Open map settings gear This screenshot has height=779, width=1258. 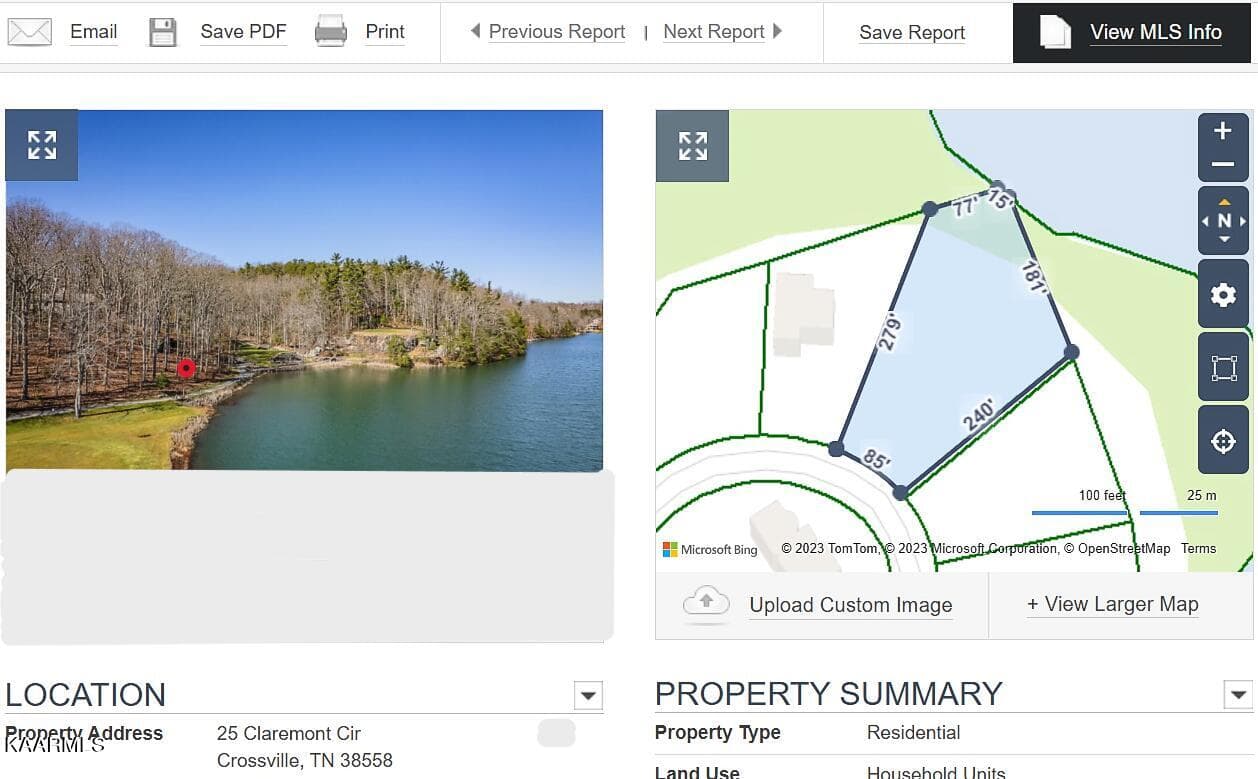click(x=1223, y=295)
